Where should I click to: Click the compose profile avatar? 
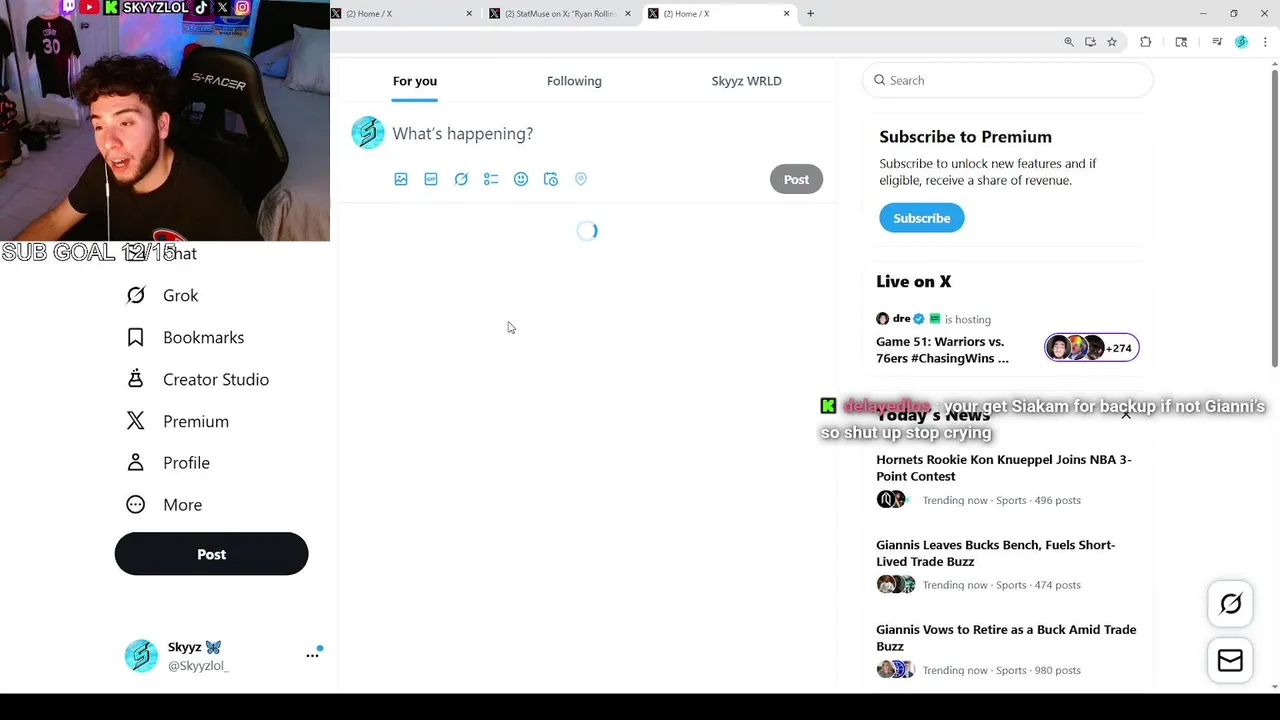tap(368, 133)
